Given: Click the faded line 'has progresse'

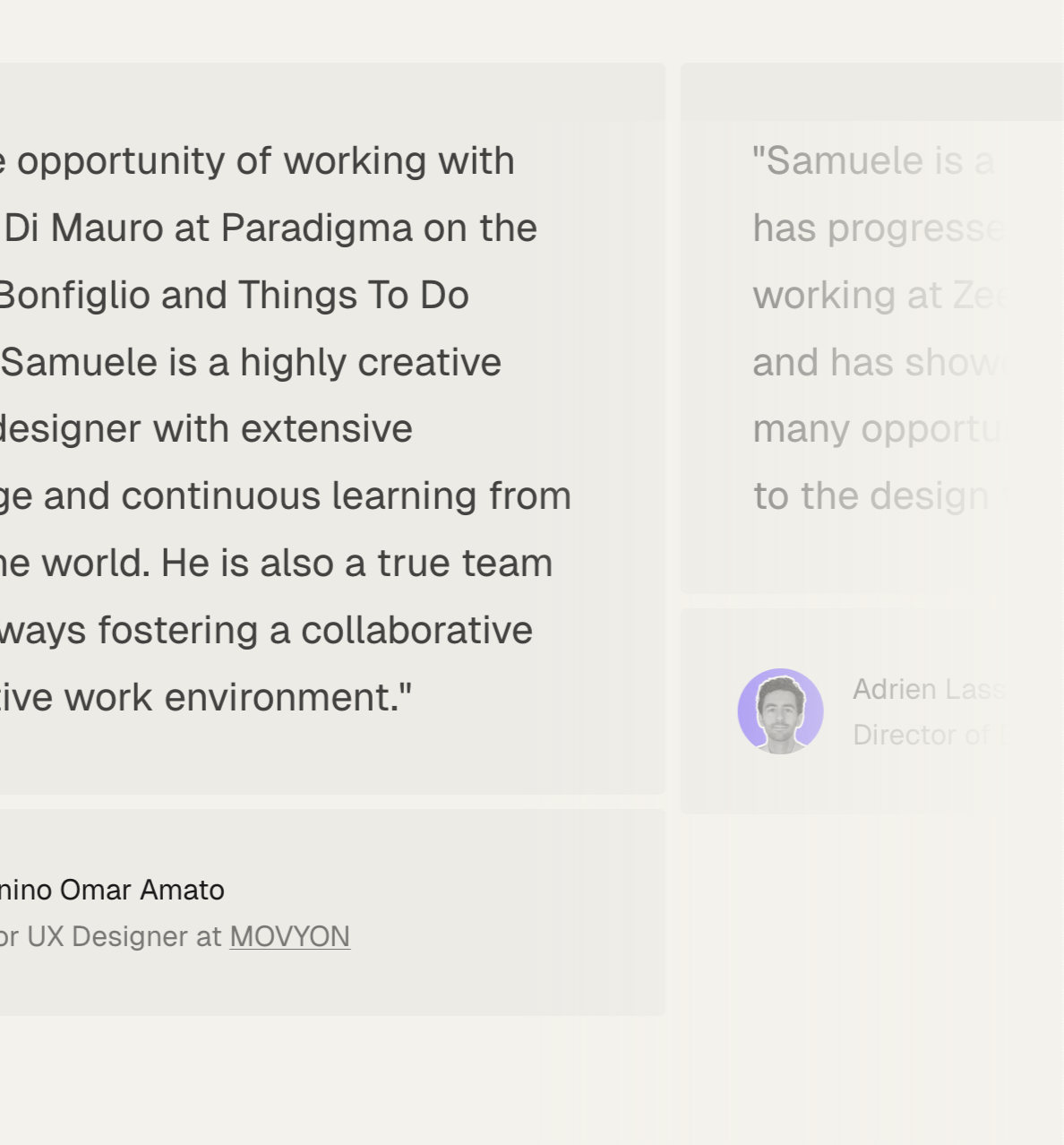Looking at the screenshot, I should click(879, 228).
